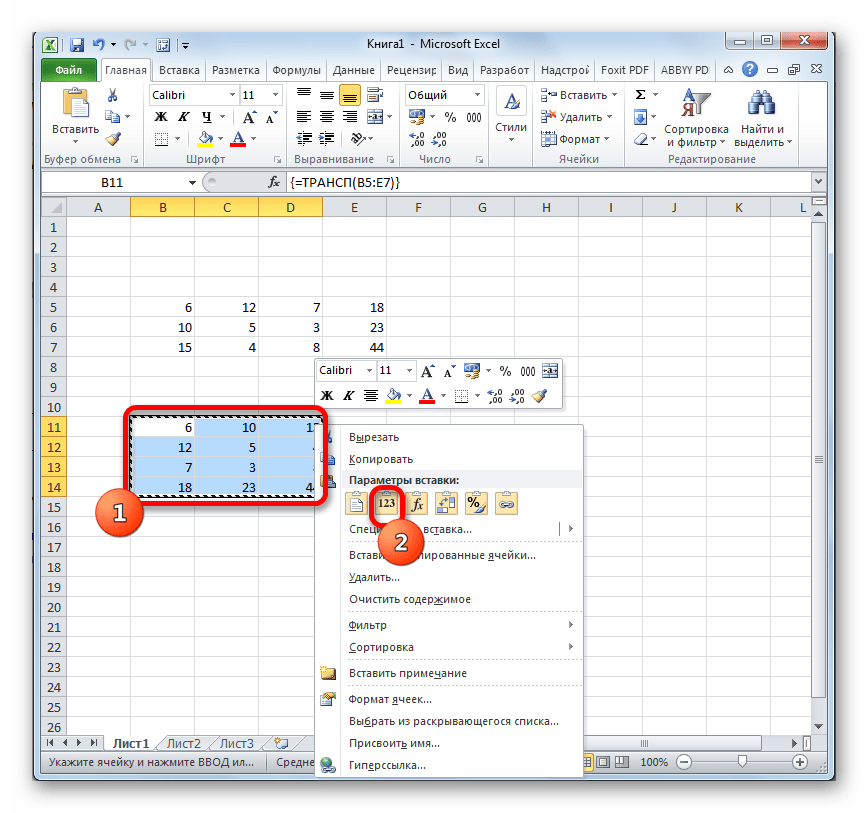Click the zoom slider handle in status bar

[x=742, y=762]
